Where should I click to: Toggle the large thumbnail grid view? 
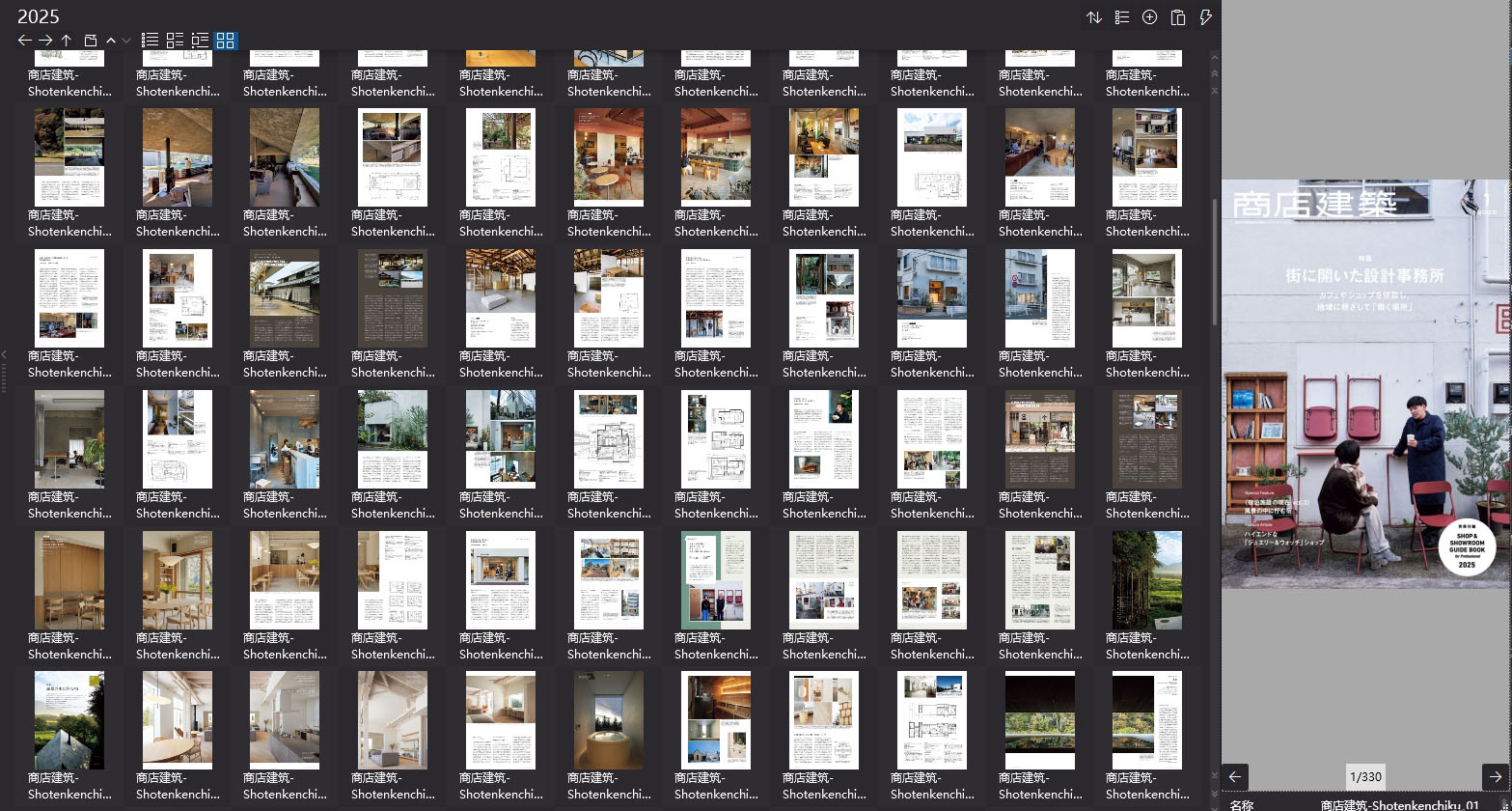226,41
